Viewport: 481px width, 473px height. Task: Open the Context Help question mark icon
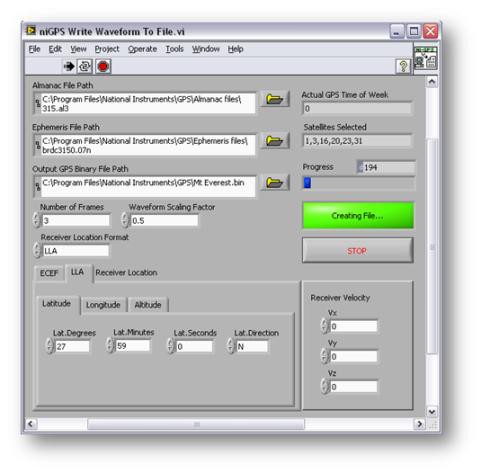click(403, 66)
